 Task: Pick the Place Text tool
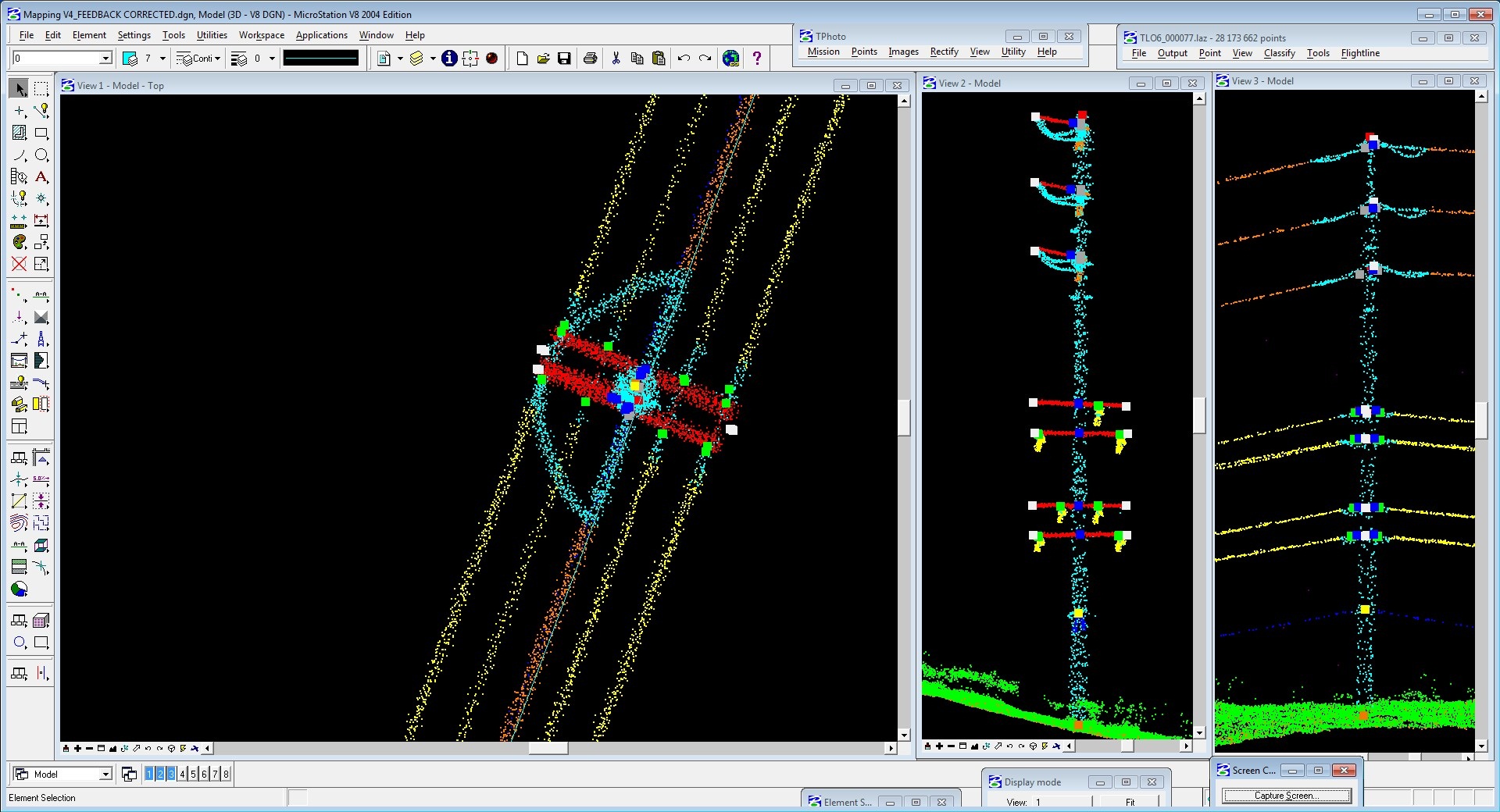tap(41, 177)
